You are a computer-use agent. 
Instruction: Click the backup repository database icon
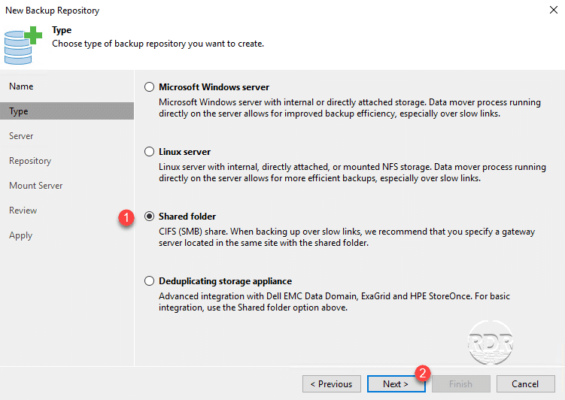tap(23, 46)
